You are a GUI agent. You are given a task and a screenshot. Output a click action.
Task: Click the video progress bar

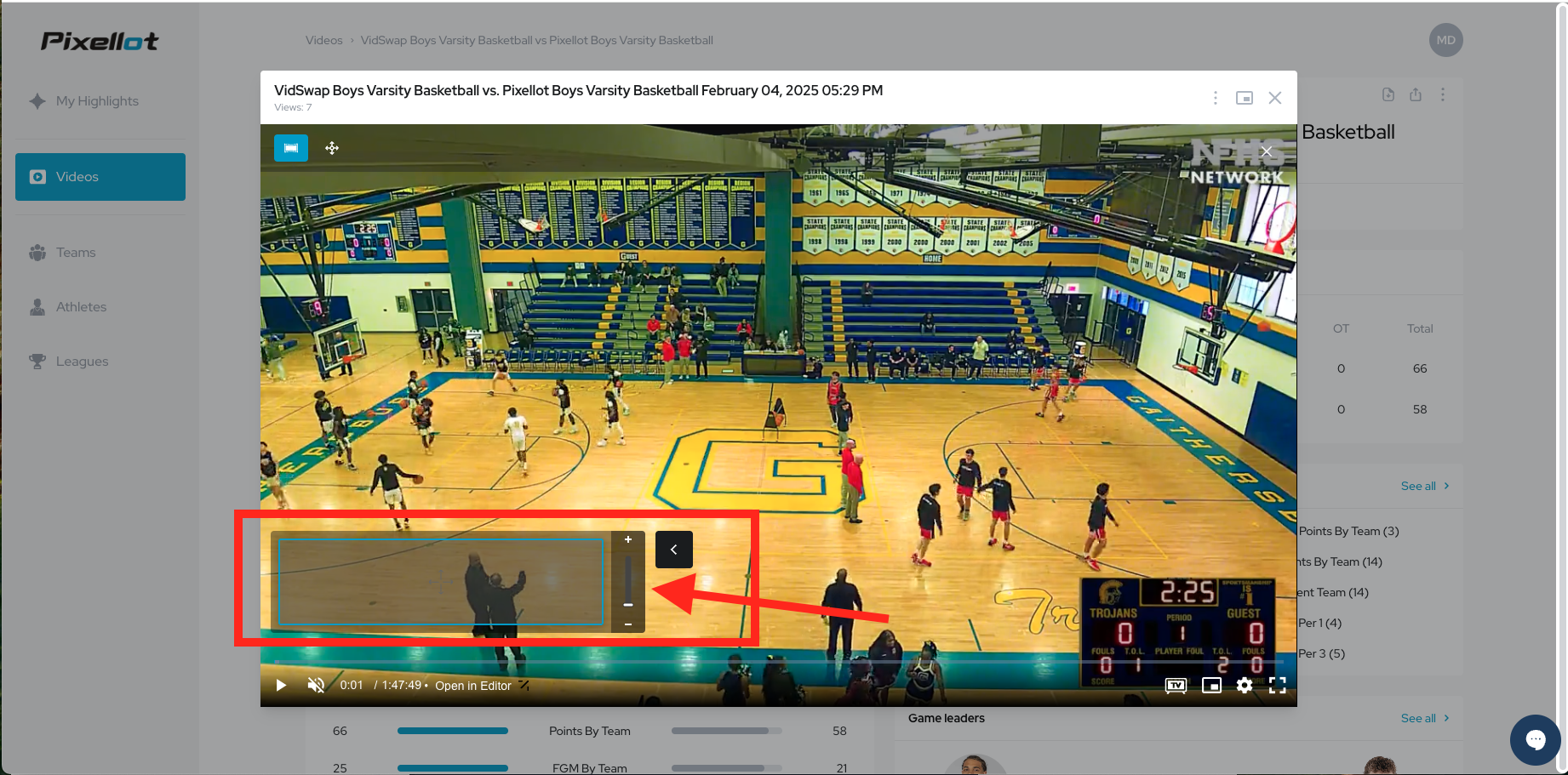(779, 662)
